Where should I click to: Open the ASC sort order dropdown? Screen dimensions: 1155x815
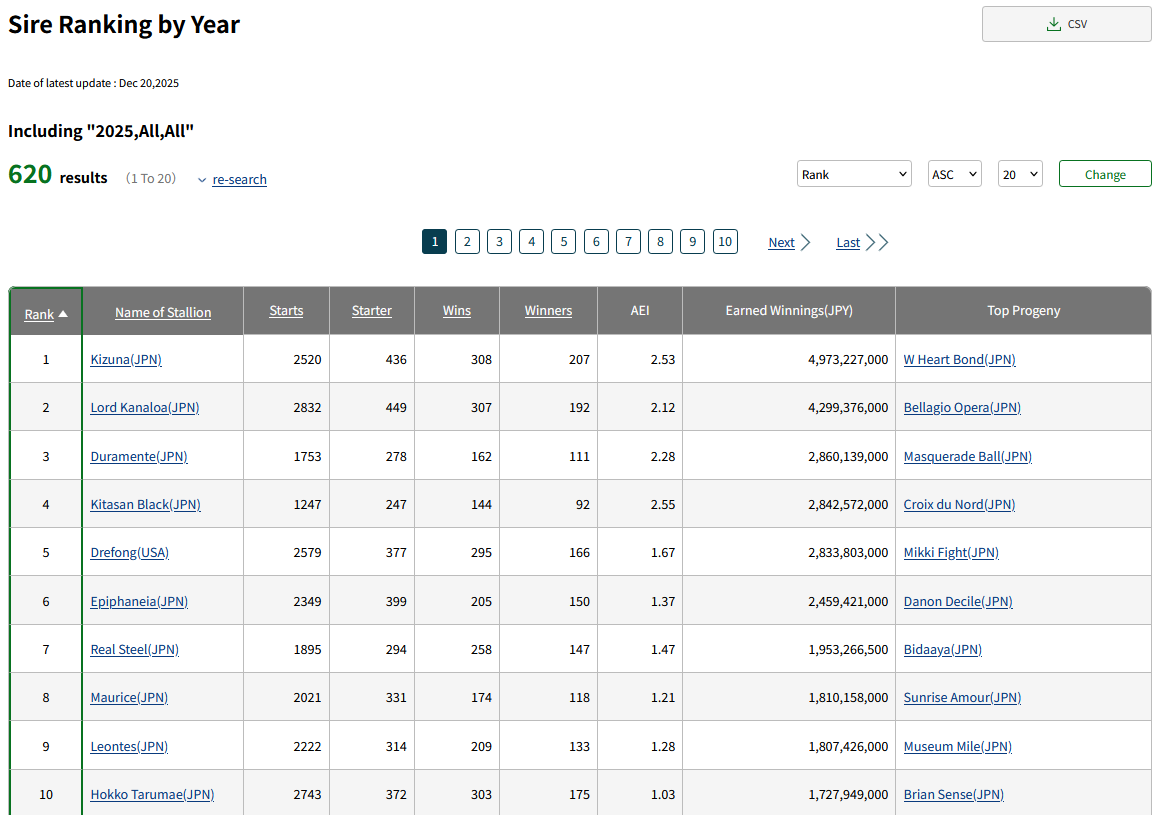click(x=954, y=174)
